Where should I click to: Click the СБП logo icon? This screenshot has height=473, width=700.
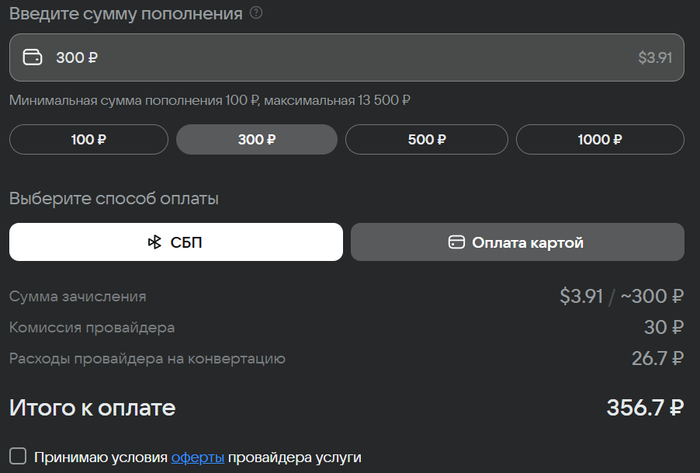pyautogui.click(x=155, y=242)
